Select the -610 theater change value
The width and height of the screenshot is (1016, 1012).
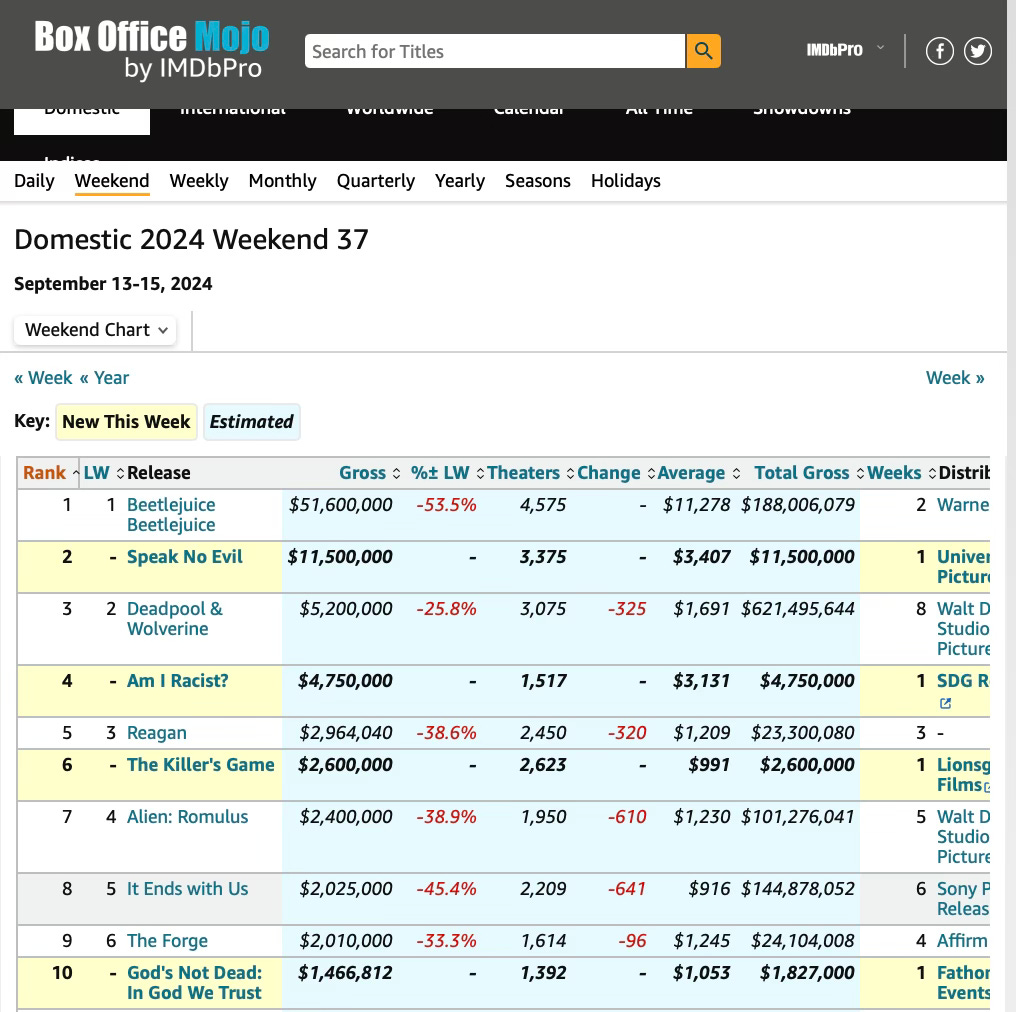pyautogui.click(x=627, y=817)
